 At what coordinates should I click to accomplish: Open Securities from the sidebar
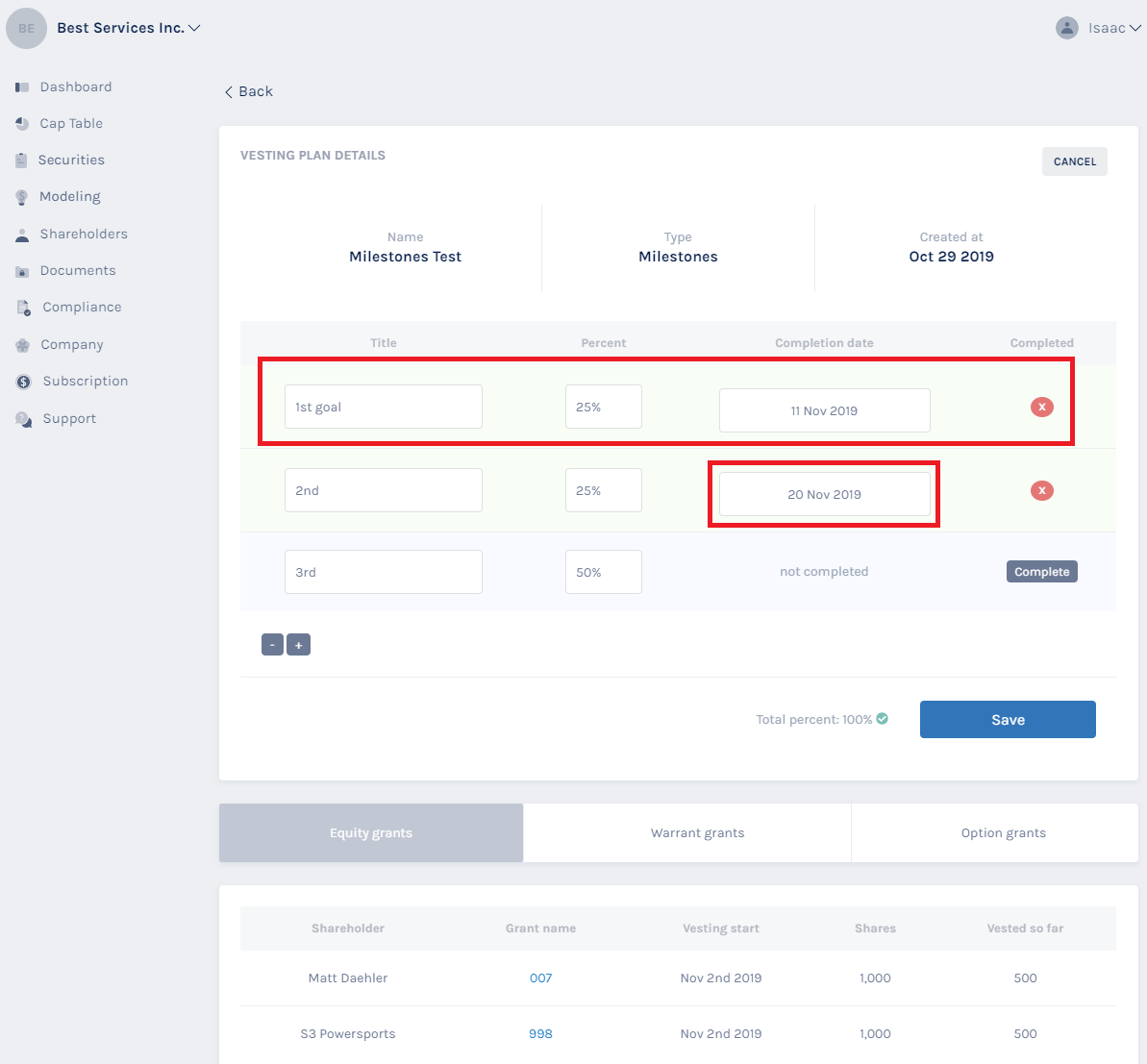(71, 161)
